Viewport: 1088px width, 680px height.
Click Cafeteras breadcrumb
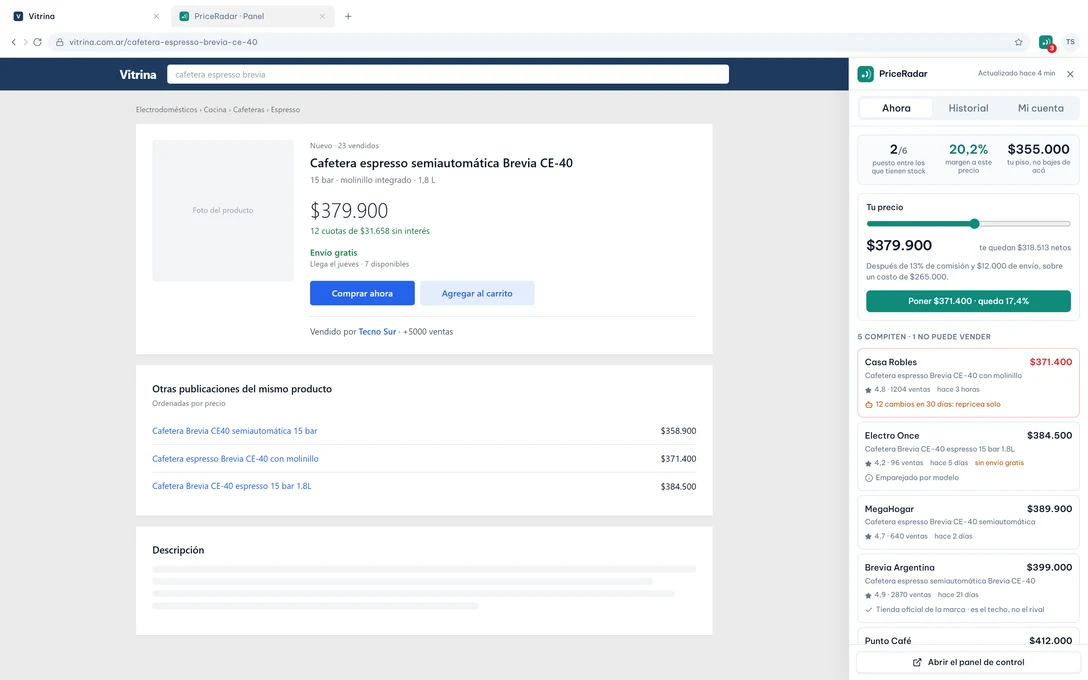[248, 110]
